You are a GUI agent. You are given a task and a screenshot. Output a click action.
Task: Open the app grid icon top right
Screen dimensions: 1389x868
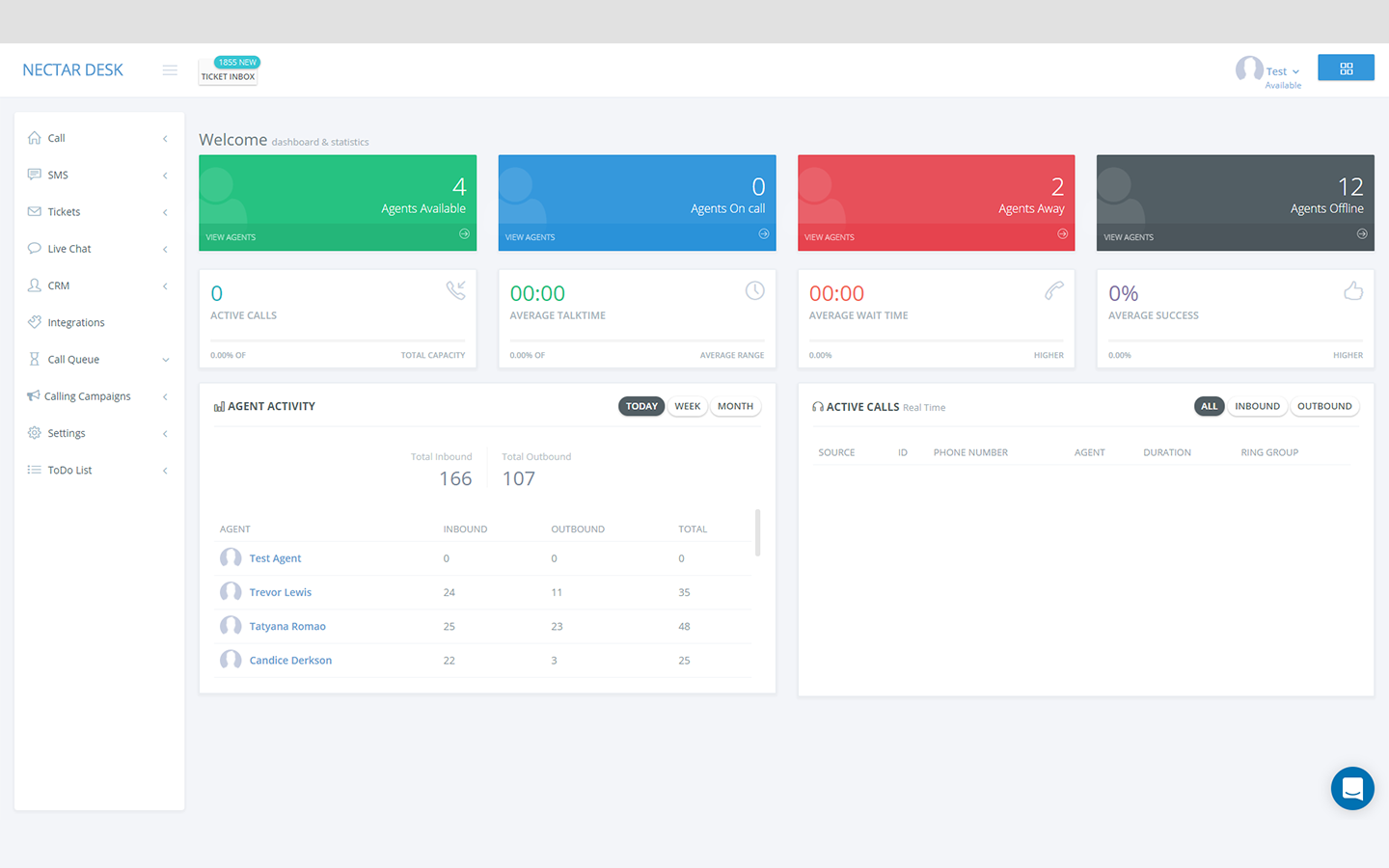point(1346,68)
